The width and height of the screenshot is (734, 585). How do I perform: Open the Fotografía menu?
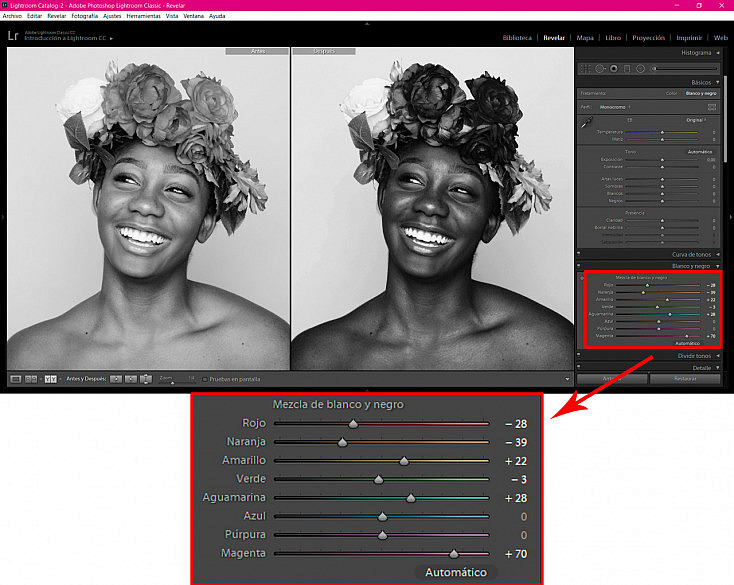(85, 16)
